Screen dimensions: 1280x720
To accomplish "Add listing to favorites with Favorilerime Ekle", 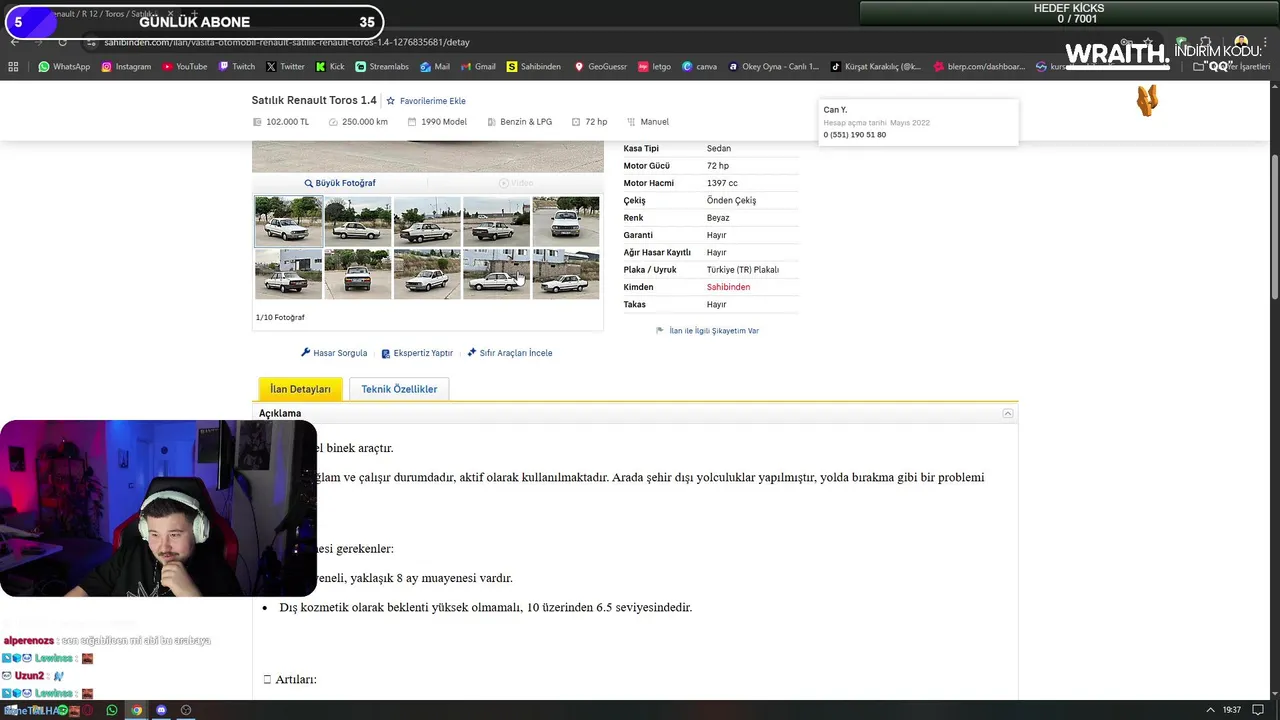I will click(x=426, y=101).
